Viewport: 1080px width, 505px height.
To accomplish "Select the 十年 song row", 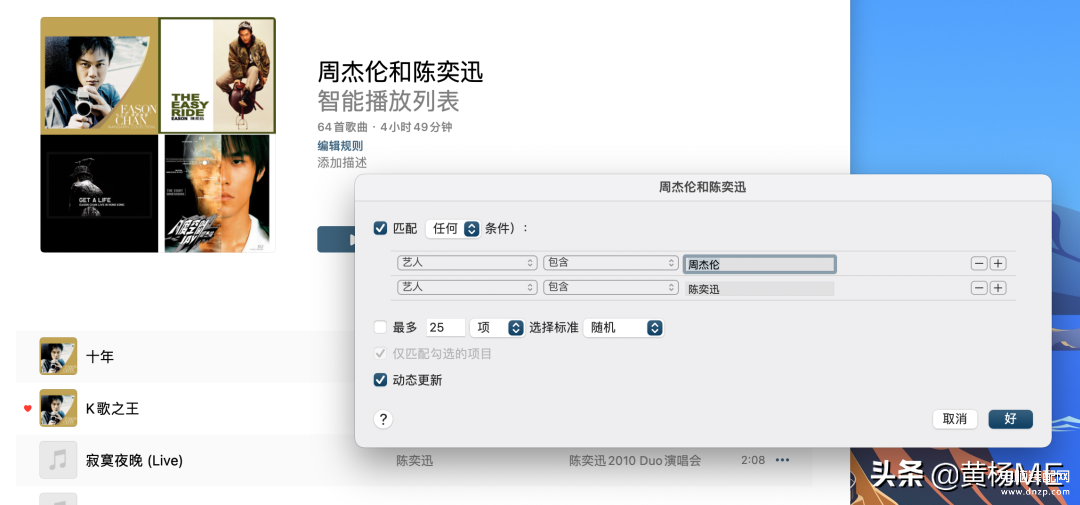I will click(185, 356).
